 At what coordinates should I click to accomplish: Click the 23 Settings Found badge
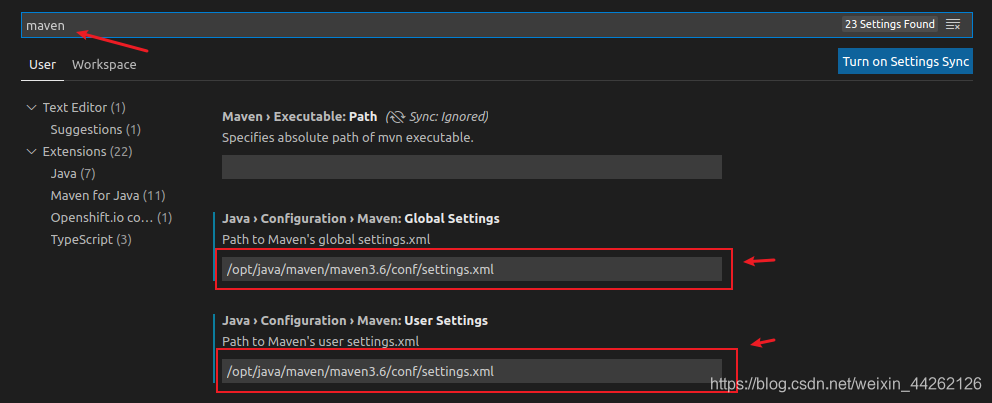[890, 25]
